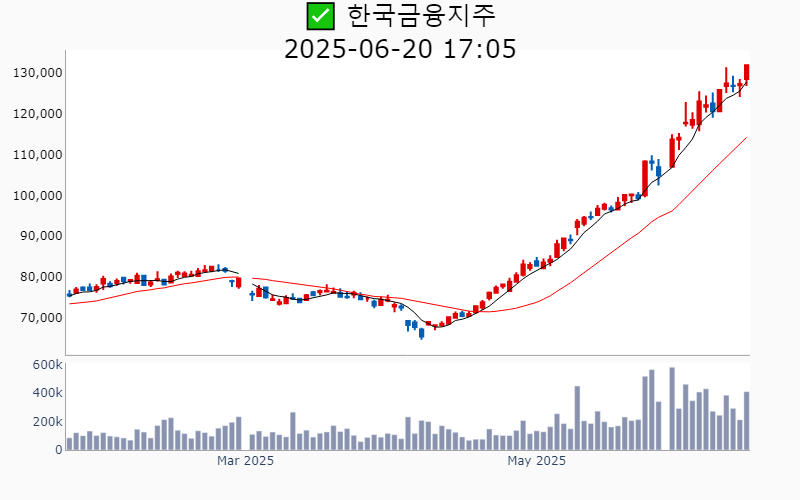Click the timestamp 2025-06-20 17:05
The width and height of the screenshot is (800, 500).
(x=400, y=49)
